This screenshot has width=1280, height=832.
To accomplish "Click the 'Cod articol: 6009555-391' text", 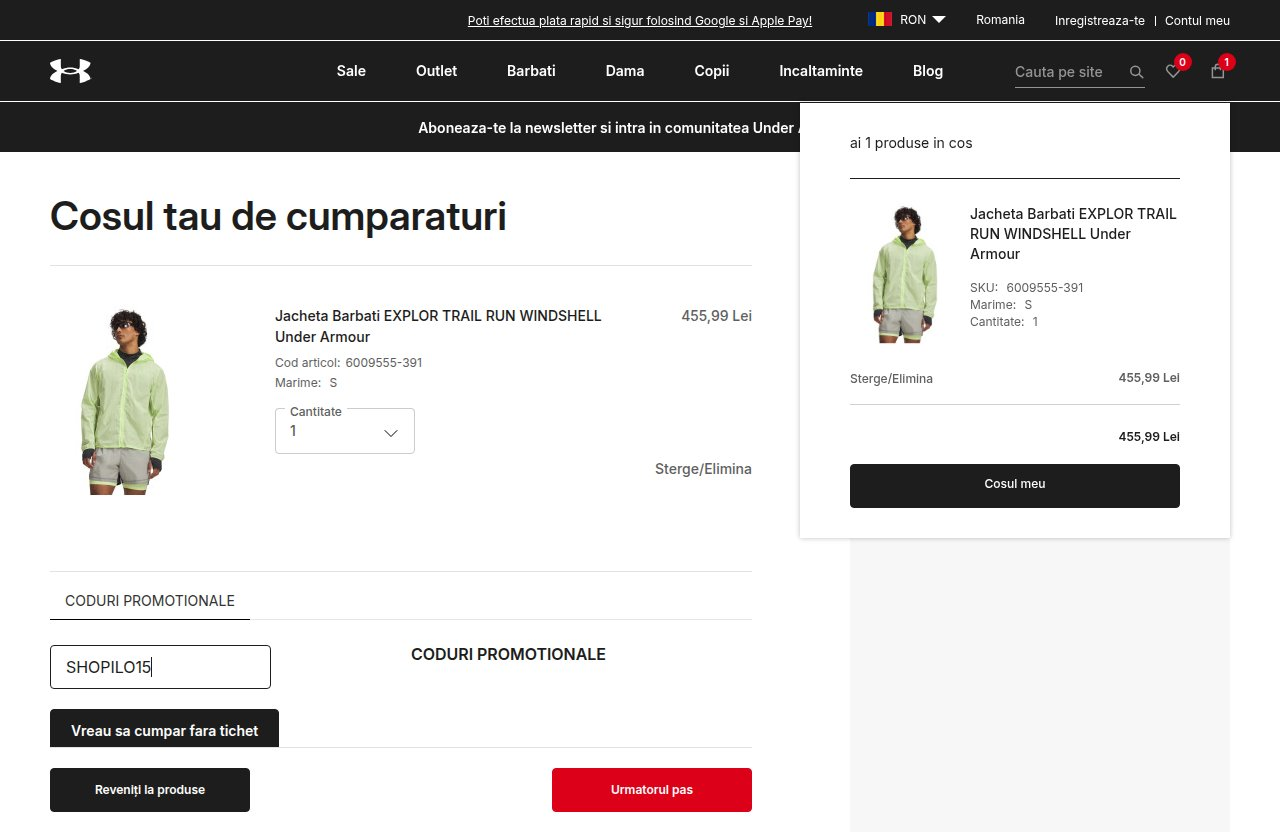I will (349, 363).
